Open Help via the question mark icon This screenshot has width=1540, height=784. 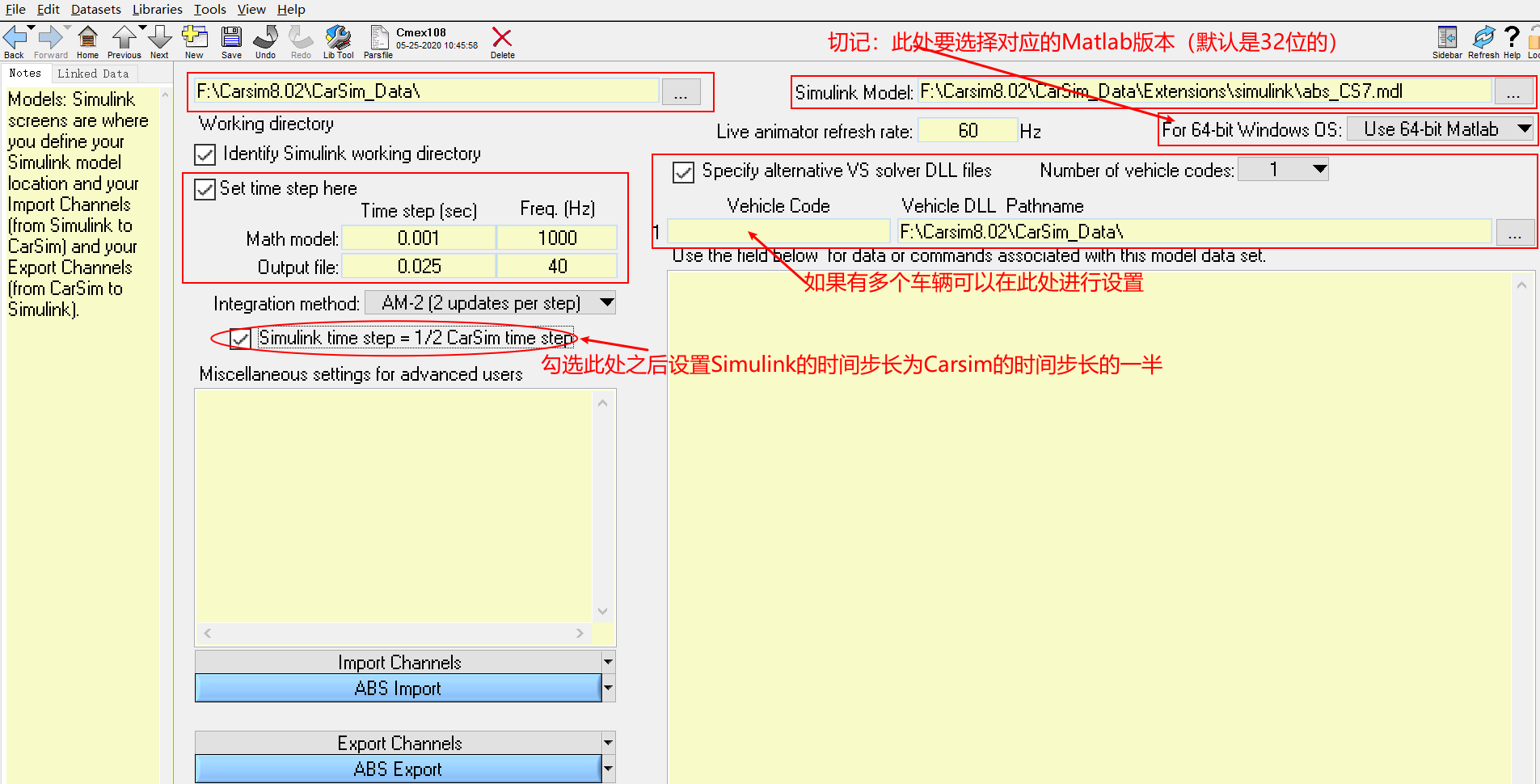click(x=1512, y=37)
